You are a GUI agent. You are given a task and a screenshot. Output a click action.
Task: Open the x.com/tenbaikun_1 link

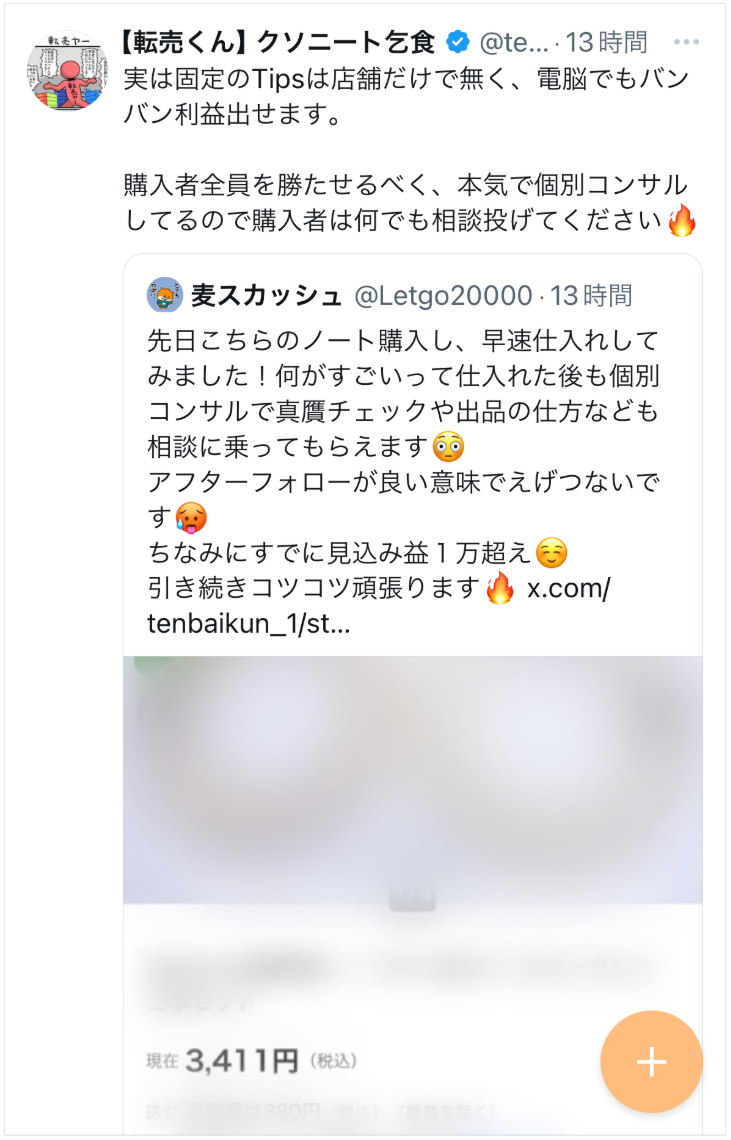click(378, 606)
